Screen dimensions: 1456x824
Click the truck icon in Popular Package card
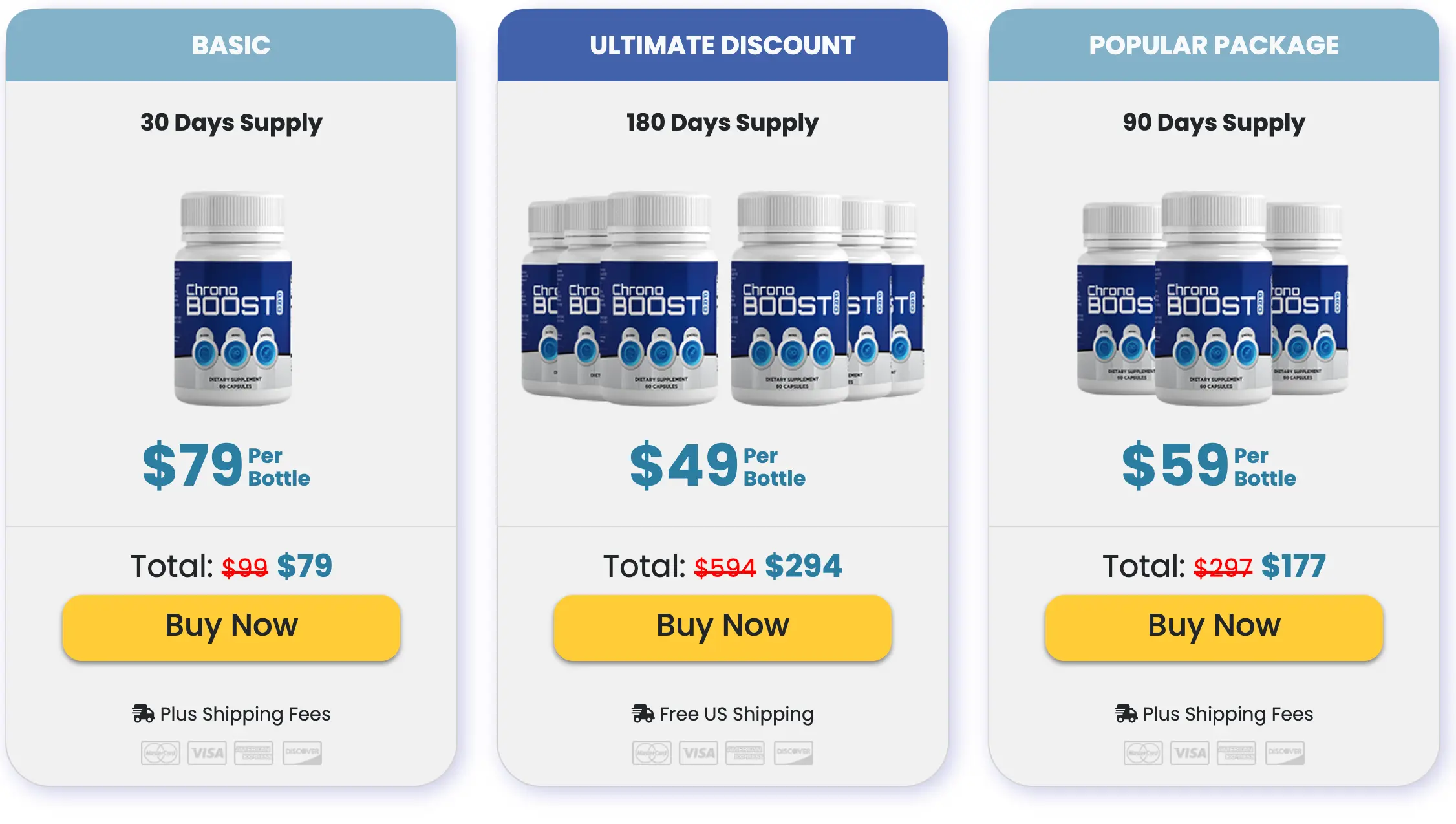[x=1128, y=714]
